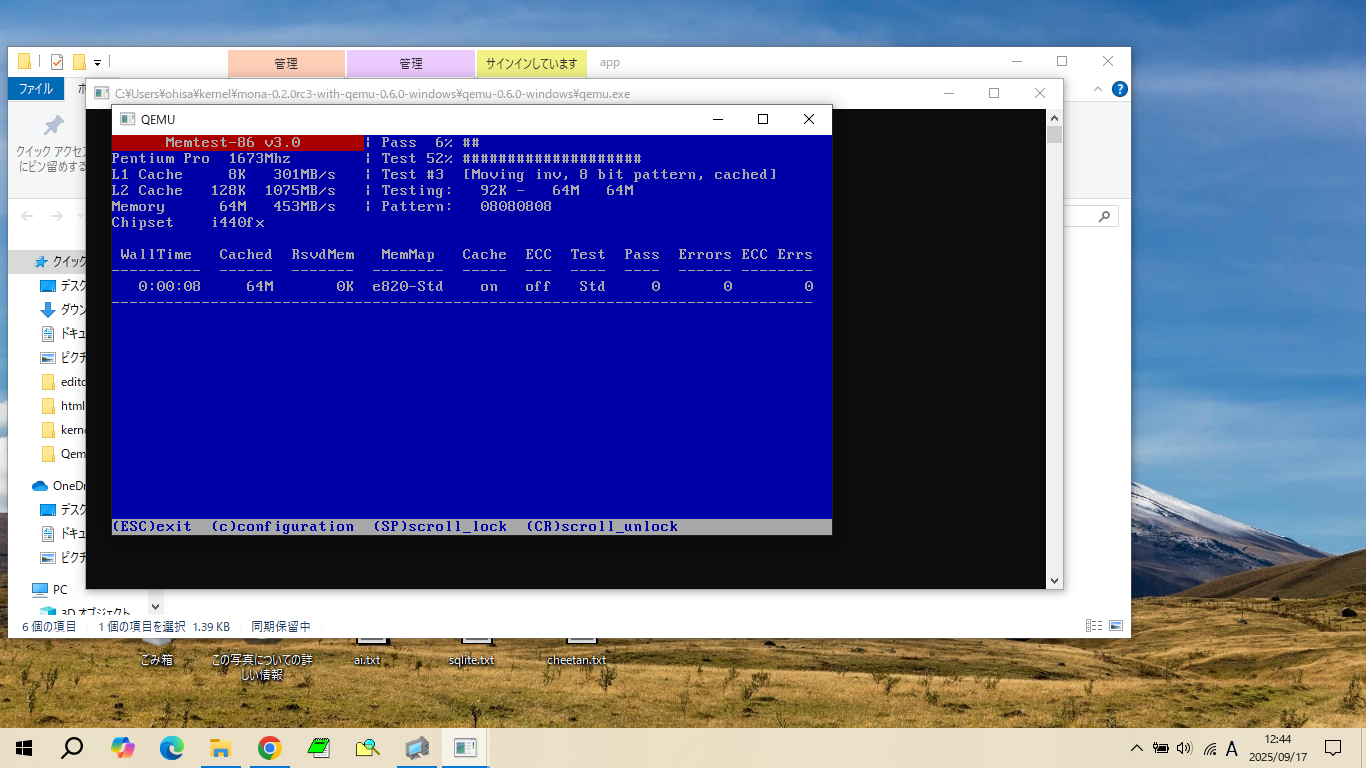Open Explorer help via the question mark icon

point(1120,89)
